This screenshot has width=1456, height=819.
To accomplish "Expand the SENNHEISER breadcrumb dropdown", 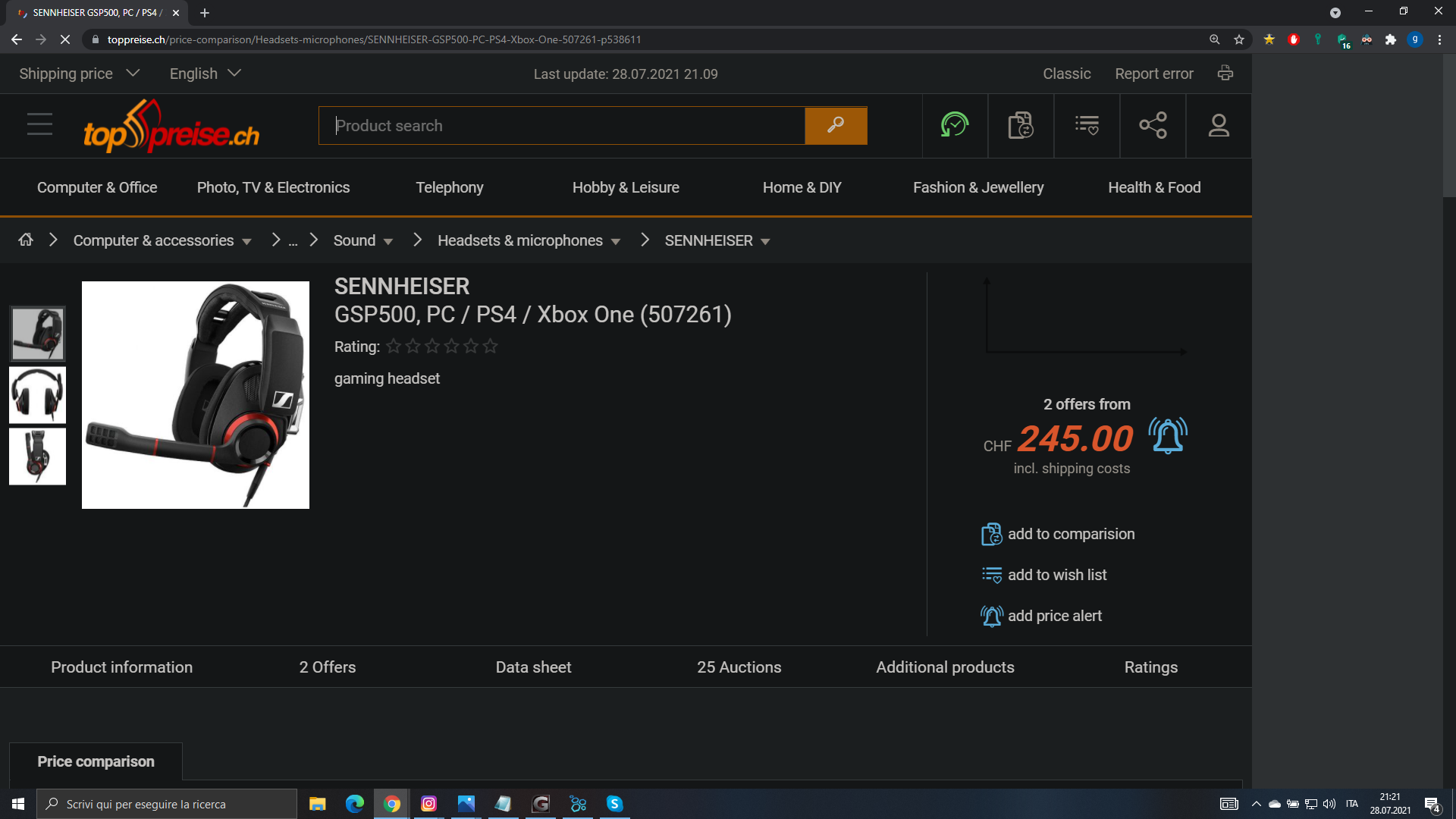I will (764, 242).
